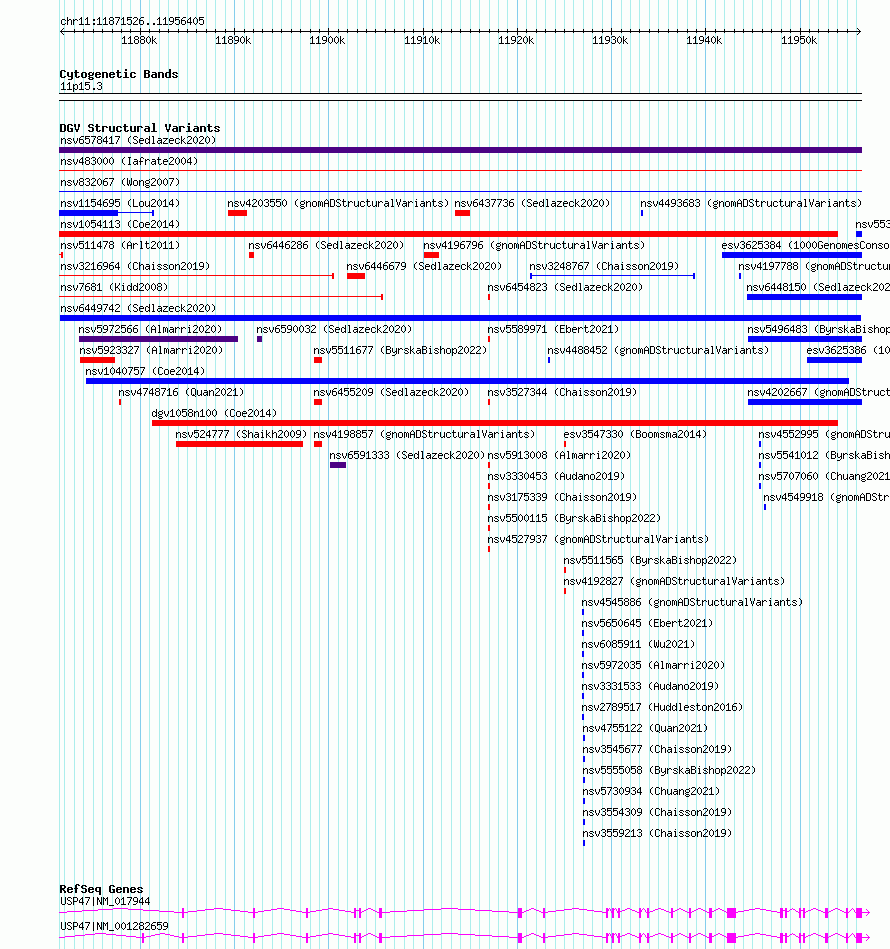Open nsv5730934 (Chuang2021) label
The width and height of the screenshot is (890, 949).
pos(651,792)
